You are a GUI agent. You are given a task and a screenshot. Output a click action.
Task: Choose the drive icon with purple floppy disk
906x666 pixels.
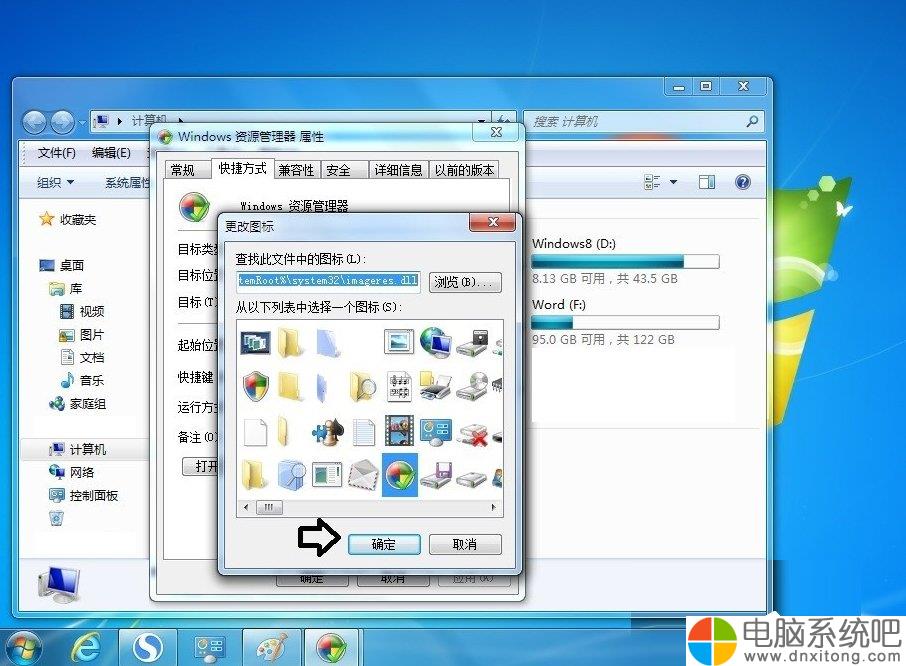pyautogui.click(x=436, y=475)
